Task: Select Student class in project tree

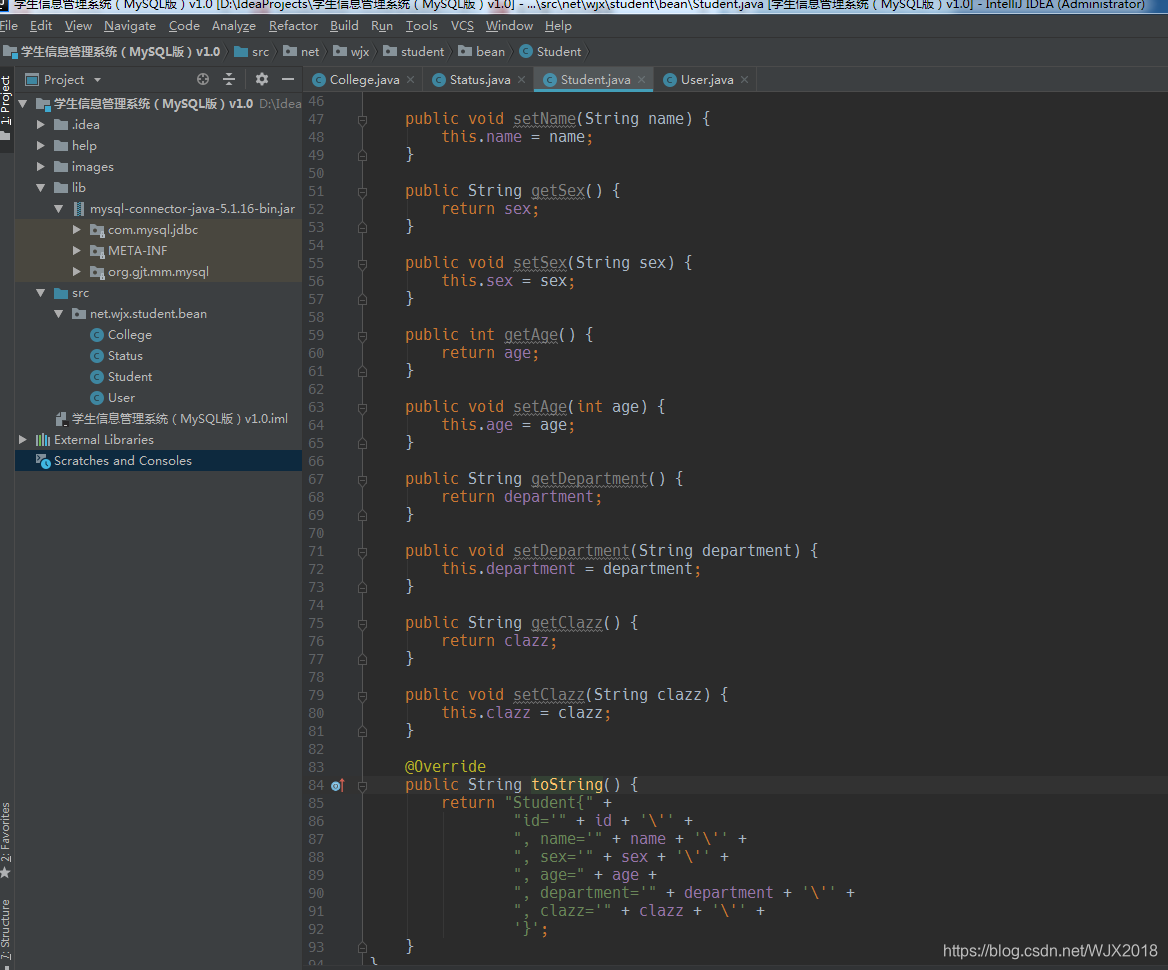Action: tap(130, 377)
